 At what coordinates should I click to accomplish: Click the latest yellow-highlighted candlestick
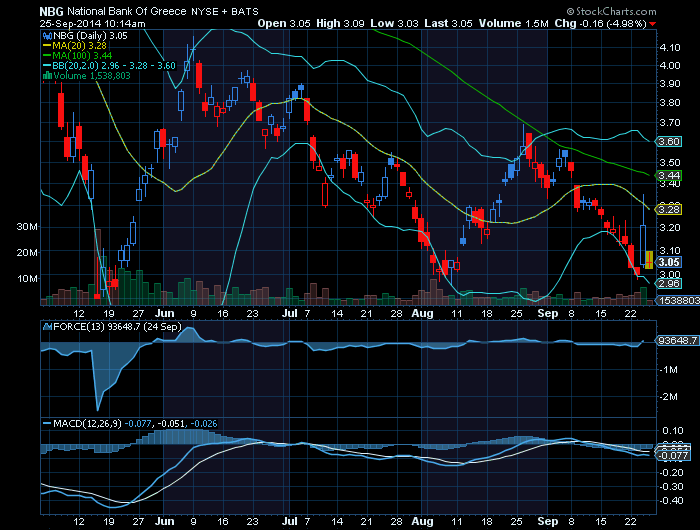[649, 260]
